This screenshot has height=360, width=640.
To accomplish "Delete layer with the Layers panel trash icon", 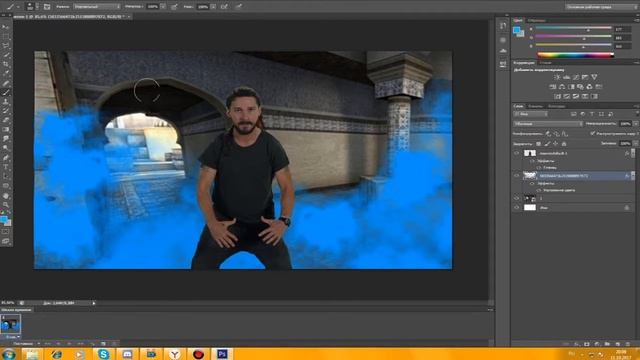I will coord(627,344).
